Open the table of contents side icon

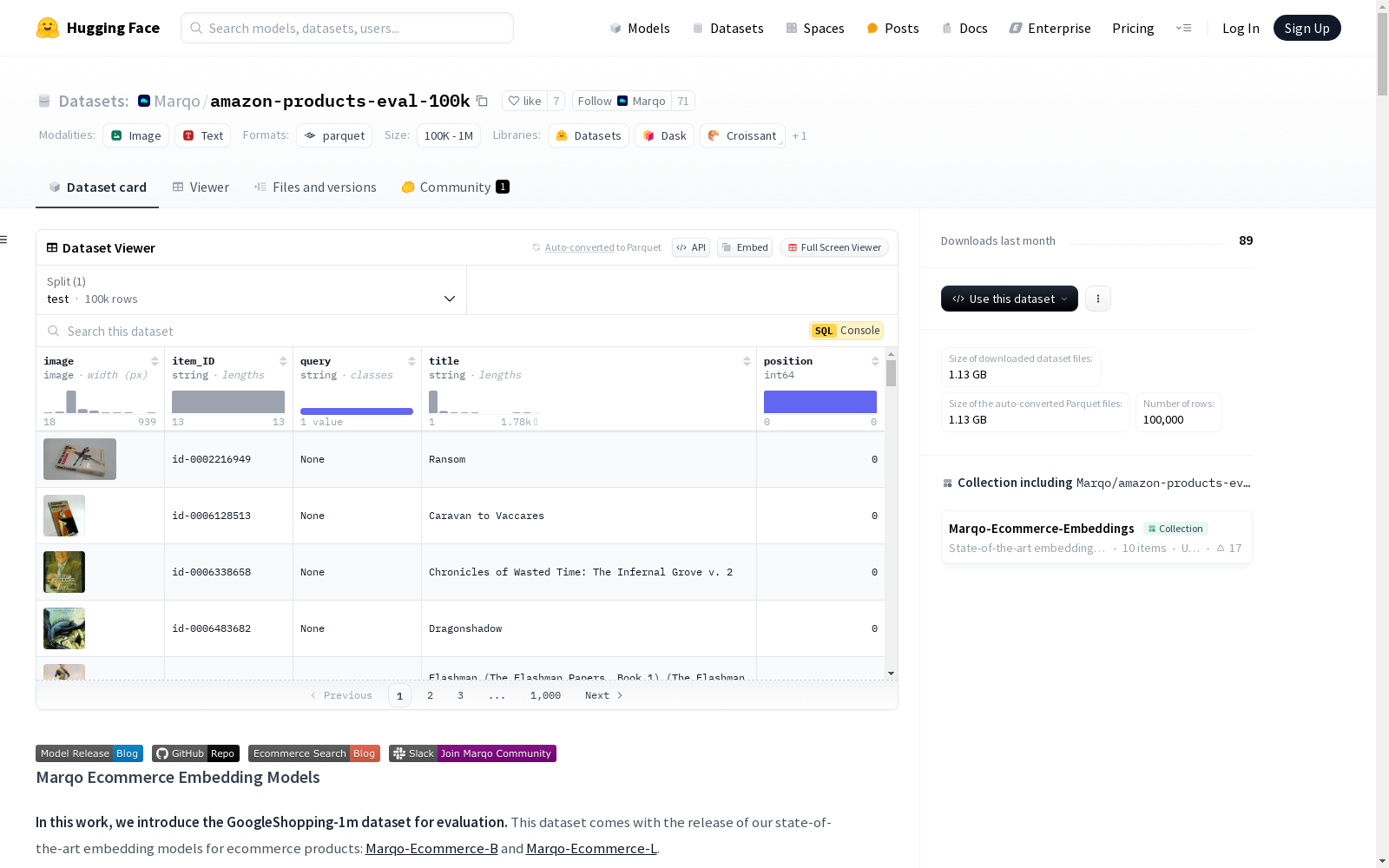(x=4, y=240)
